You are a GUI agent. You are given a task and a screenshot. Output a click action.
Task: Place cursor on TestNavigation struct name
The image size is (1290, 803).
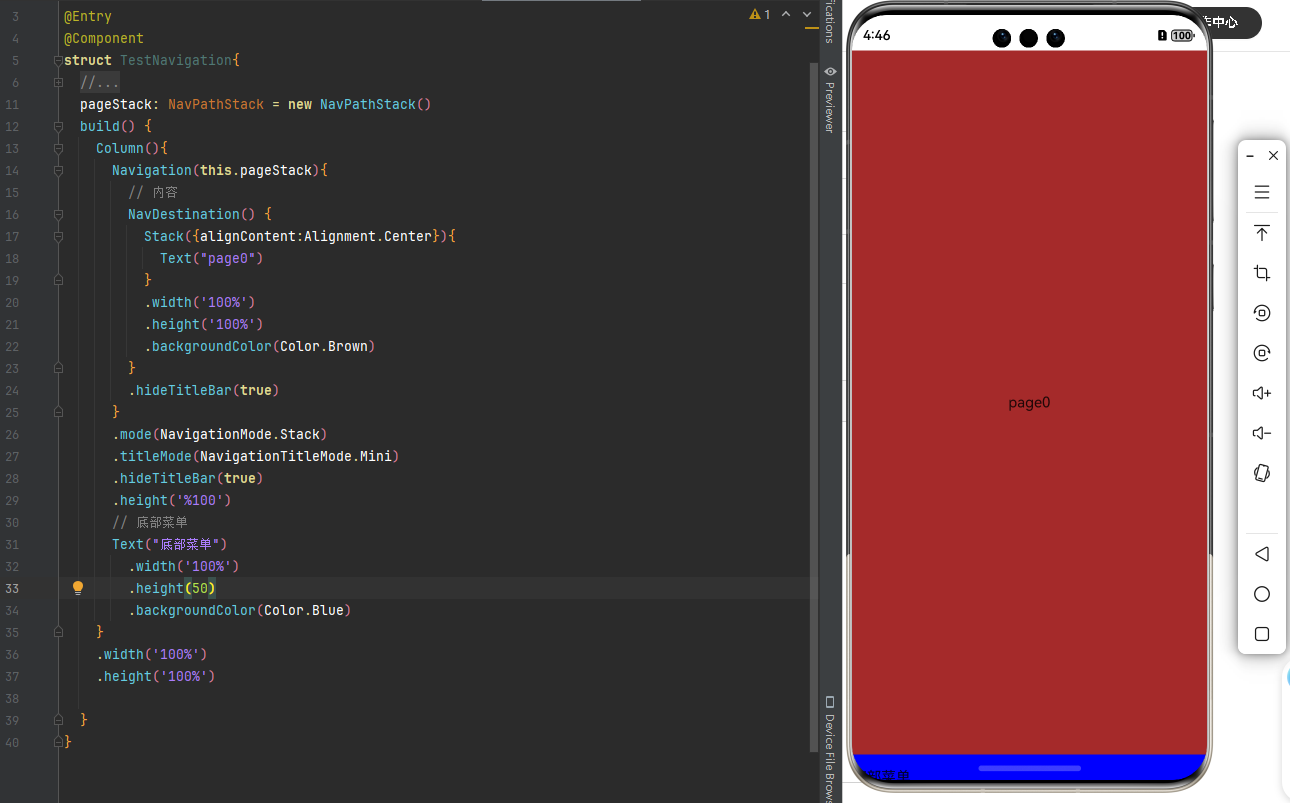coord(176,60)
